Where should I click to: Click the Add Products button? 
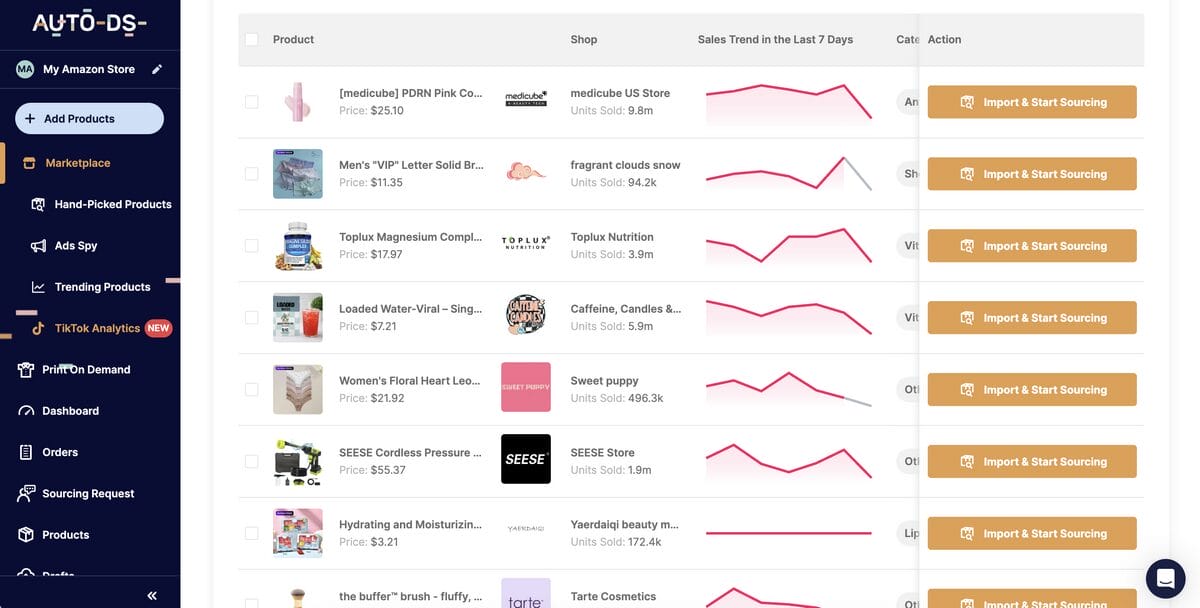[89, 118]
